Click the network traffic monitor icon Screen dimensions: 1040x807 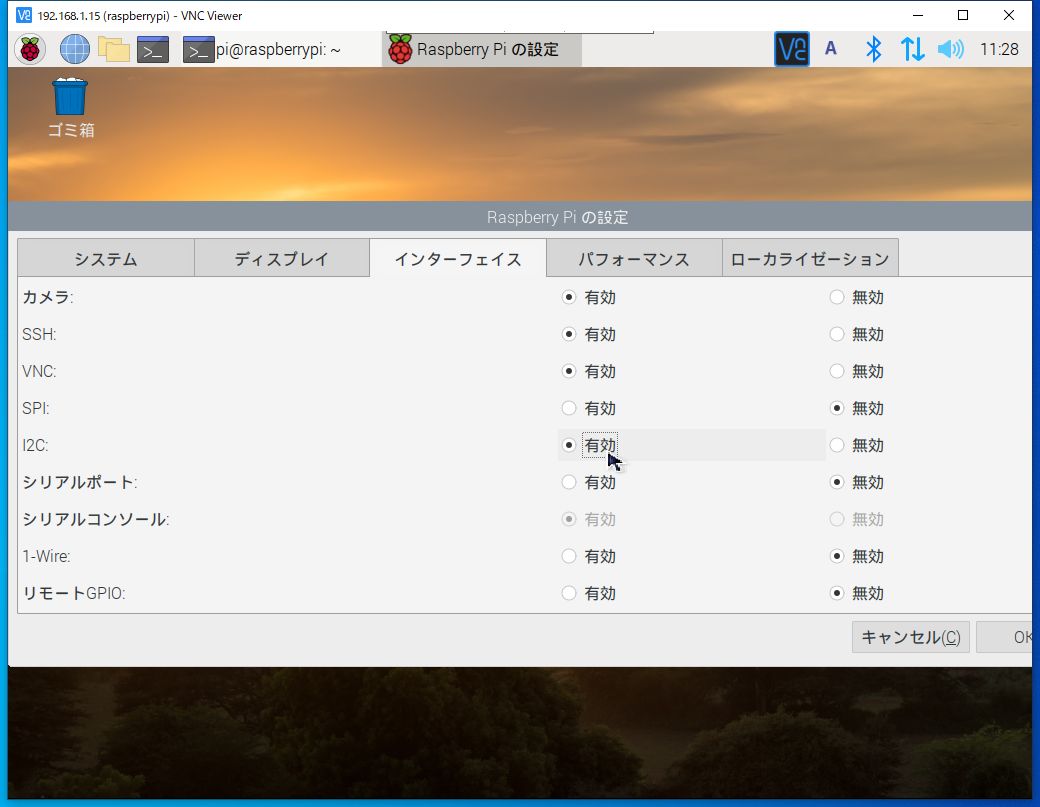912,48
